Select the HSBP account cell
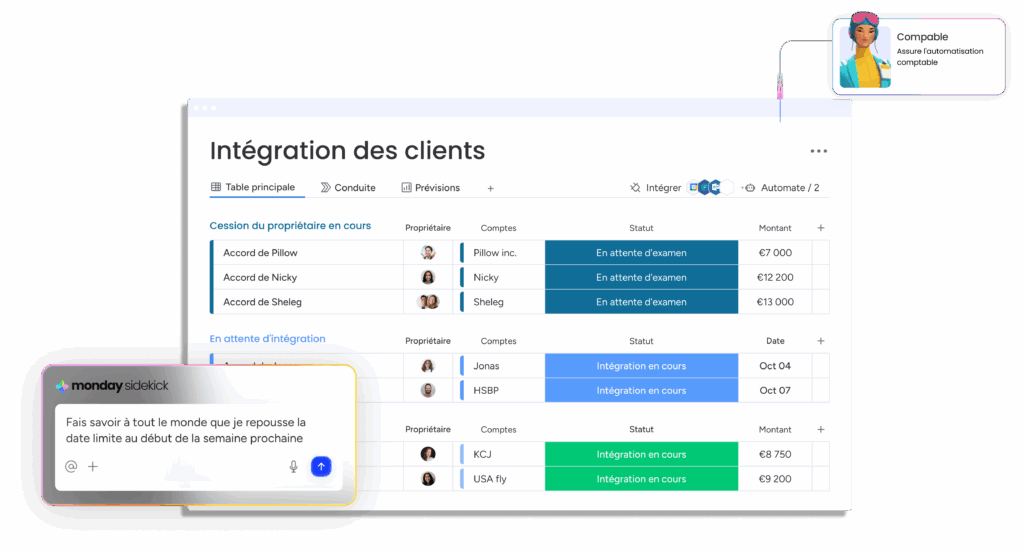Viewport: 1024px width, 551px height. (502, 390)
